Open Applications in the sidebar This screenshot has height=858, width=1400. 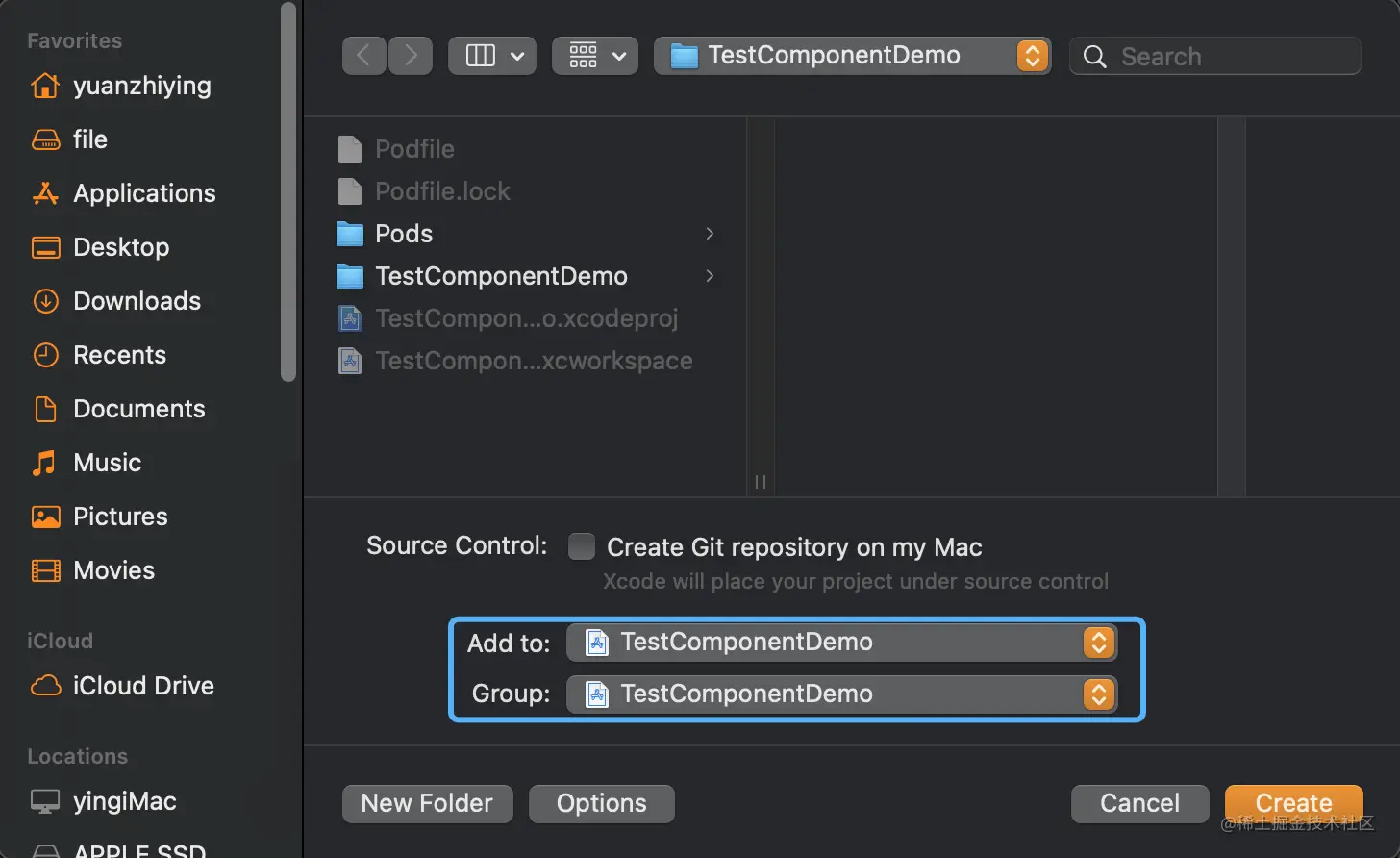[144, 193]
